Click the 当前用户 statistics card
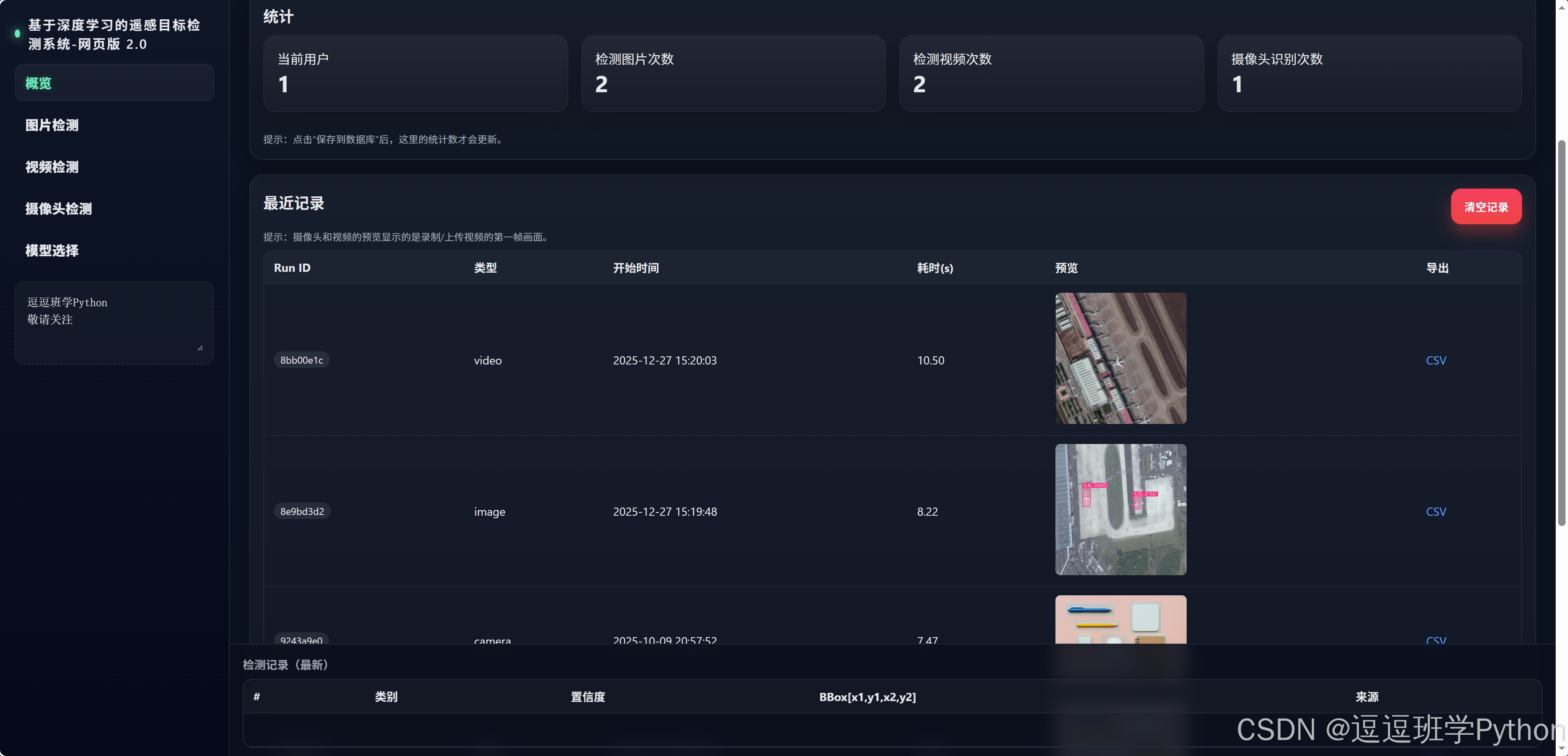The image size is (1568, 756). 415,73
